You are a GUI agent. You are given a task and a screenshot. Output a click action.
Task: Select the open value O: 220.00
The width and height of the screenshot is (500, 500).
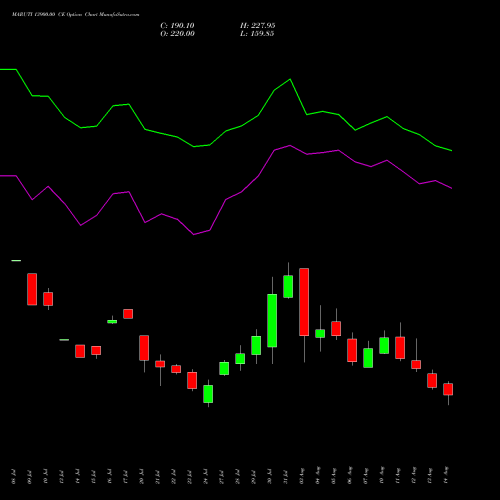[177, 34]
